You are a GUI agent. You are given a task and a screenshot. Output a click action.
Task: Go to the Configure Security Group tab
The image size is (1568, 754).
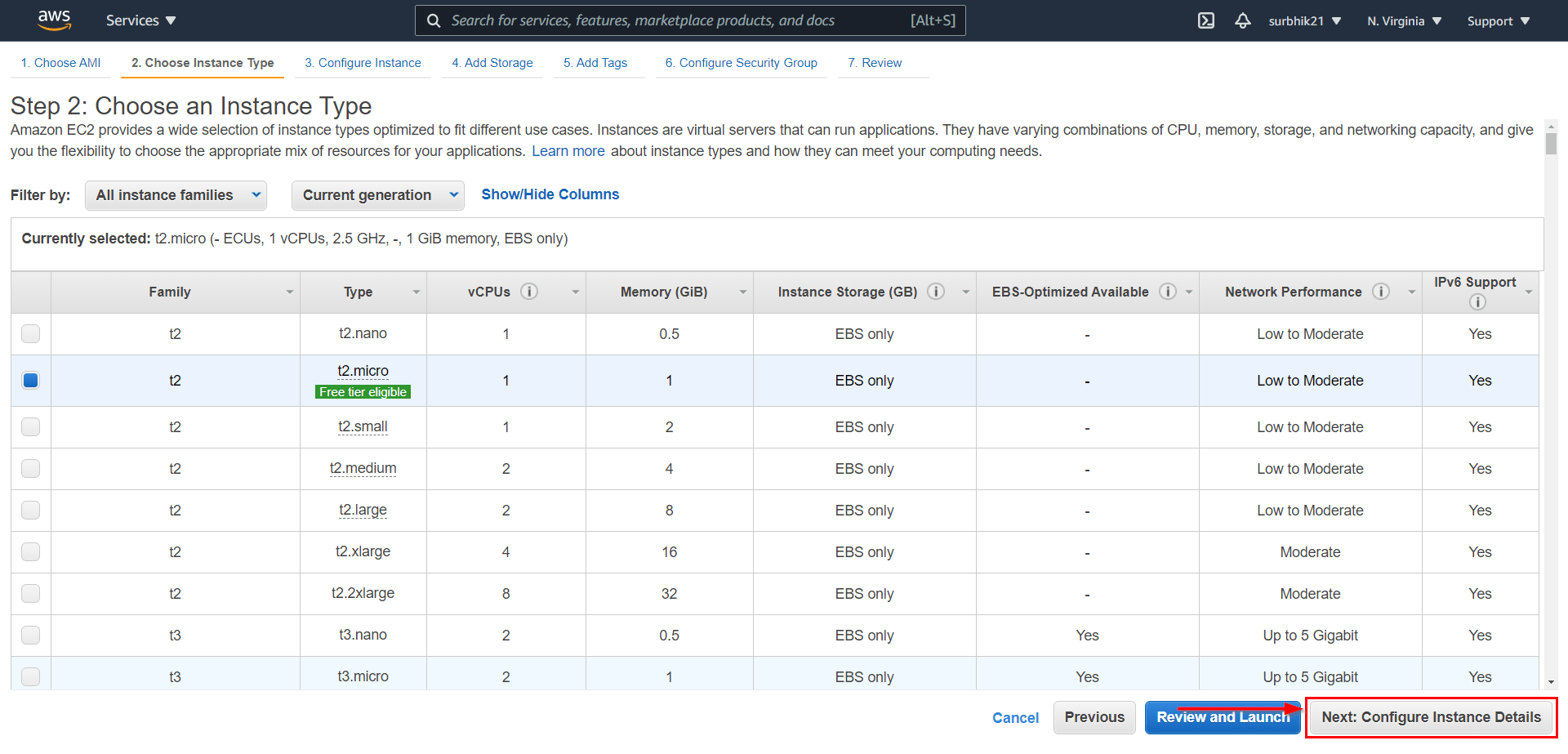point(741,63)
